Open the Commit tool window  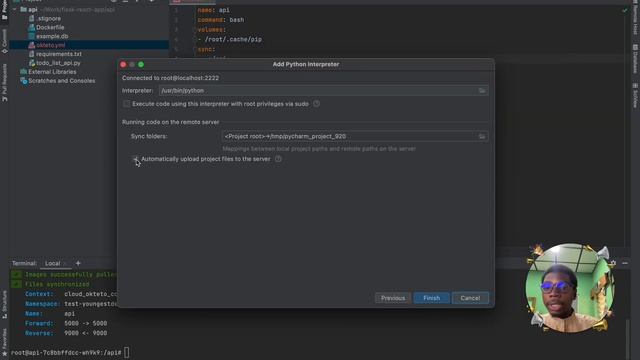pos(4,41)
